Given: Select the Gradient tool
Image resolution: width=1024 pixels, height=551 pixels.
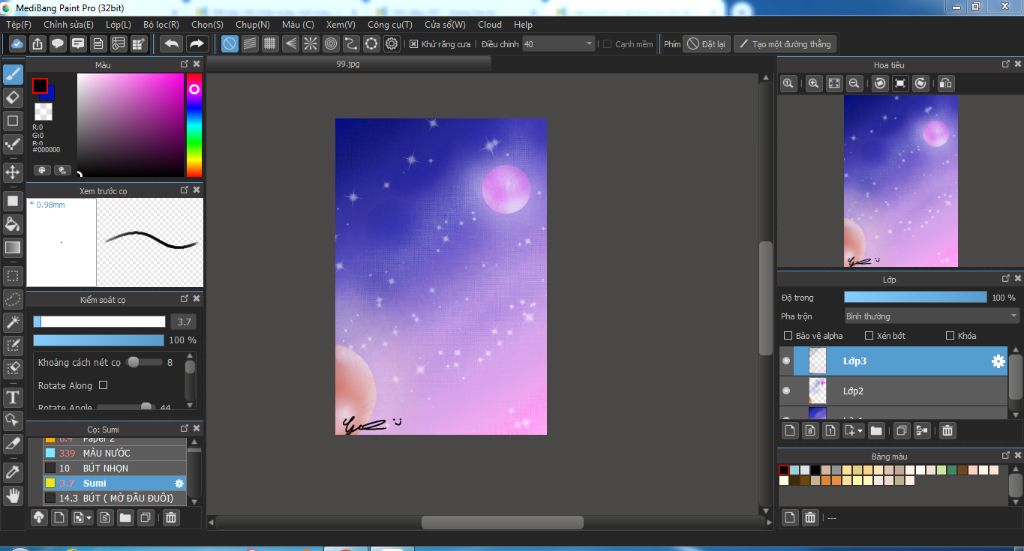Looking at the screenshot, I should (12, 247).
